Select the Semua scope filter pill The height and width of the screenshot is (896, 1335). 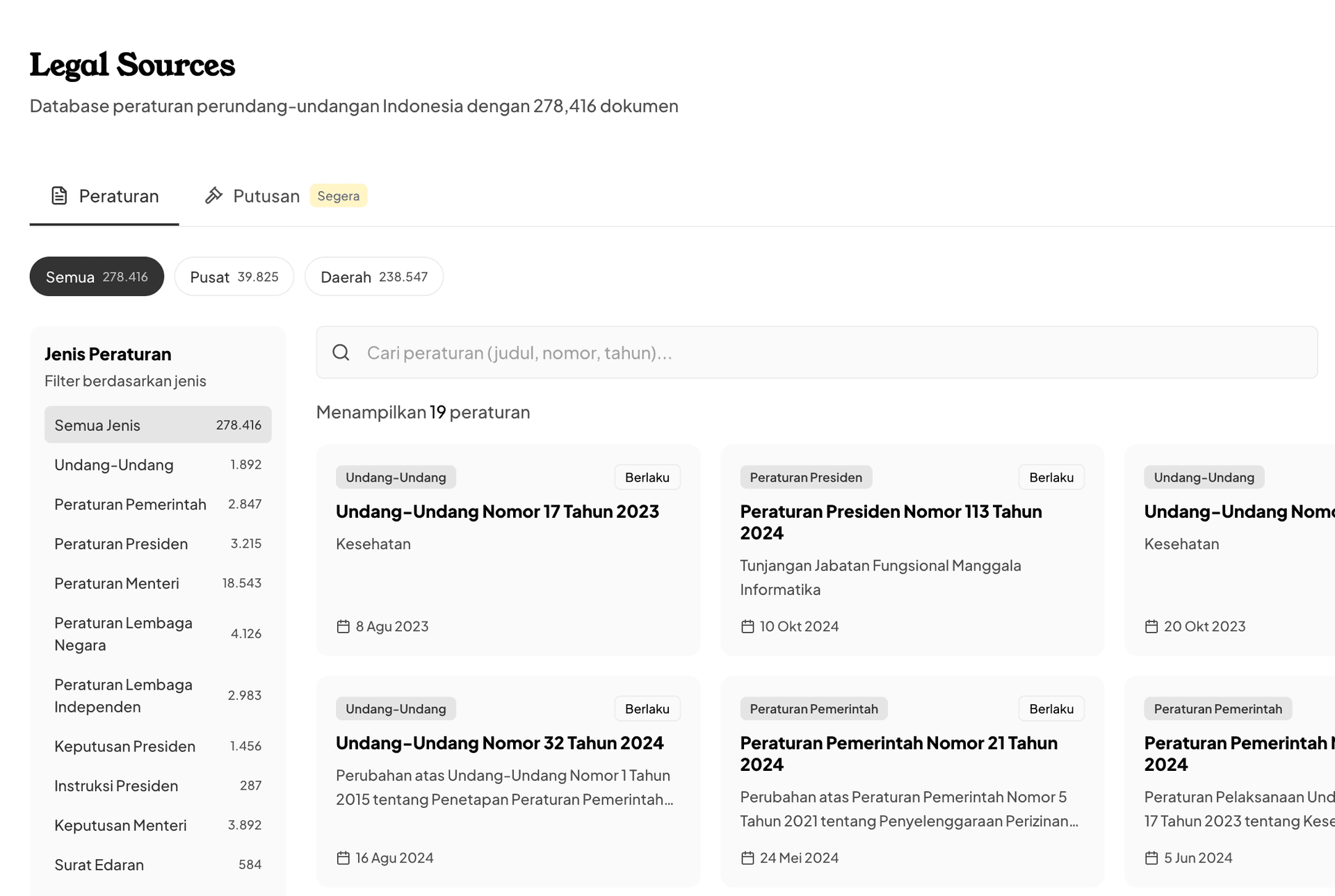coord(97,277)
